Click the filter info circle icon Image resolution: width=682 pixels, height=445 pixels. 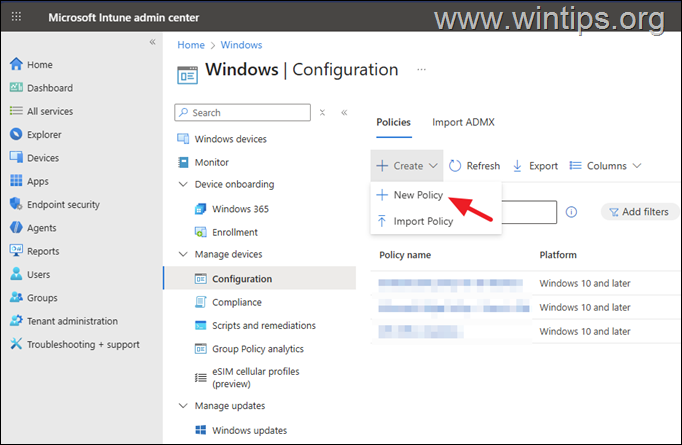pyautogui.click(x=571, y=212)
